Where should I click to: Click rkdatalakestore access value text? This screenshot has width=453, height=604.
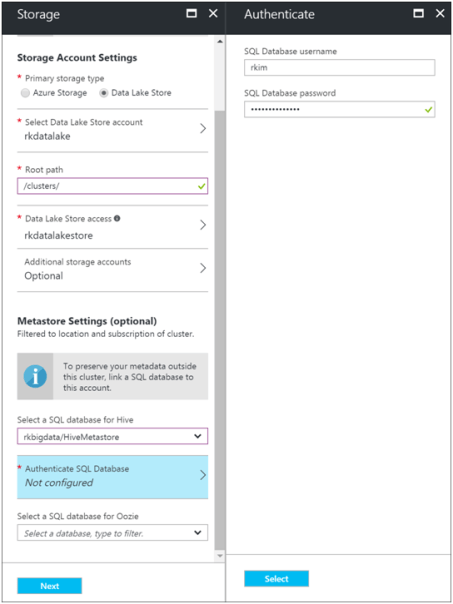coord(59,235)
